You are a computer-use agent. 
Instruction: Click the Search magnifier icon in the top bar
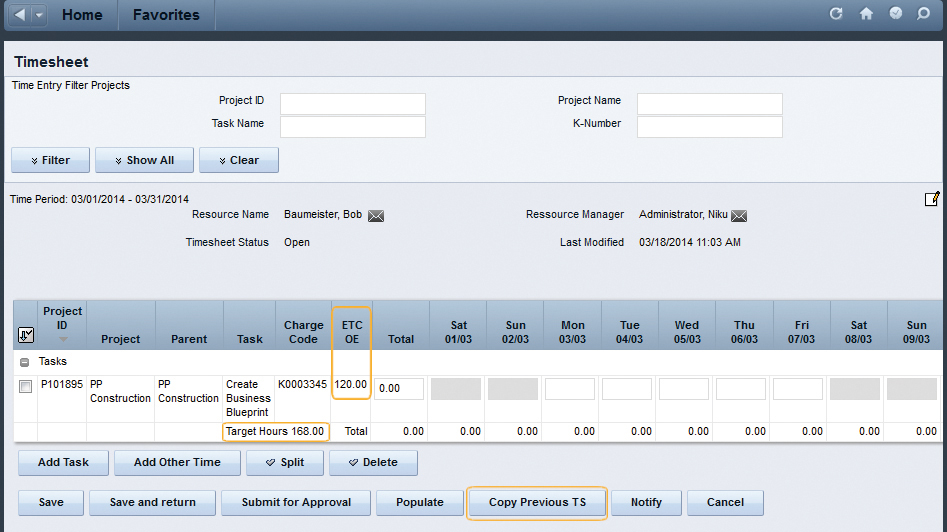[924, 14]
